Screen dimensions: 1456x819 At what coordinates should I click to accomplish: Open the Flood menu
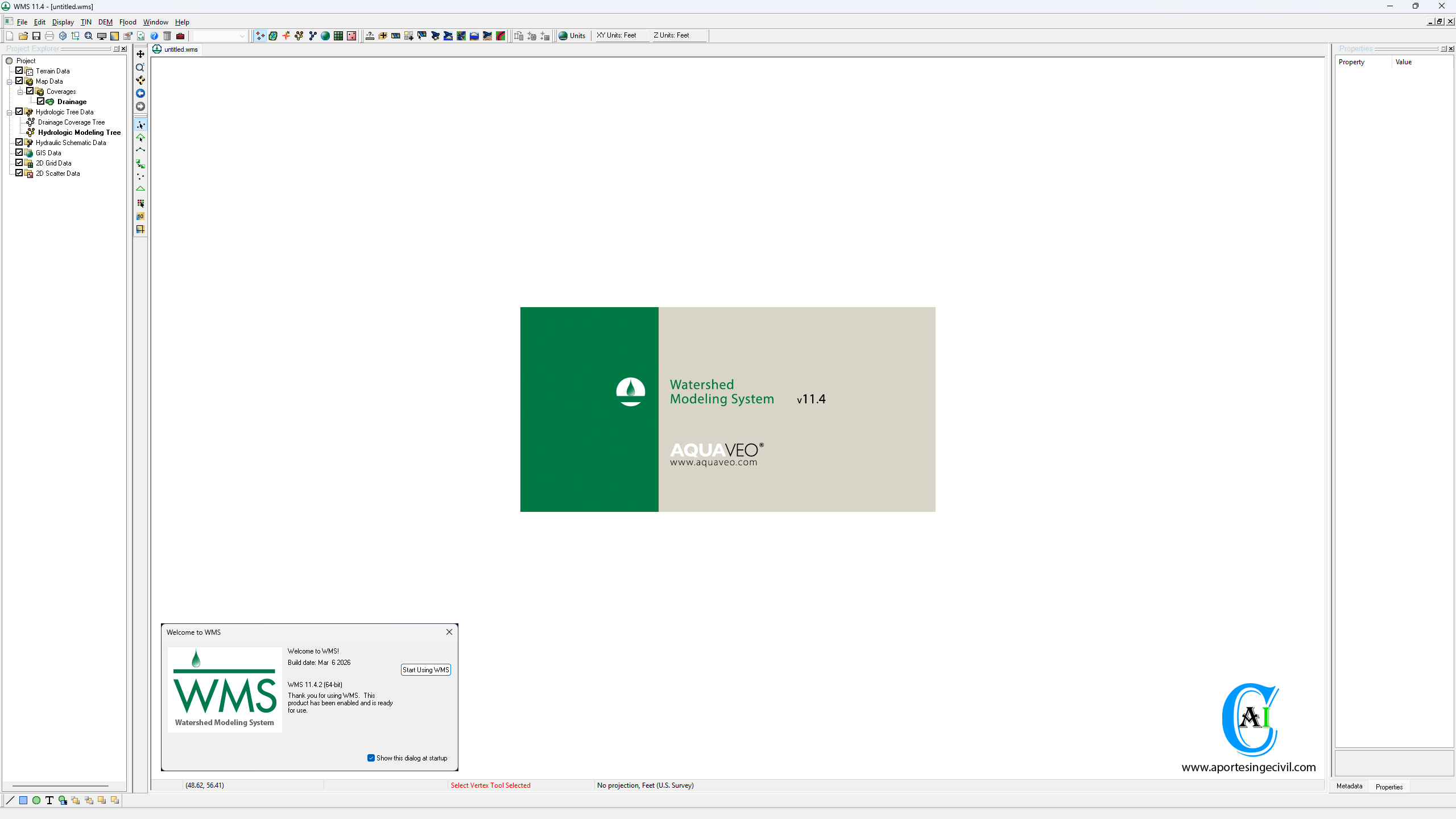[127, 22]
